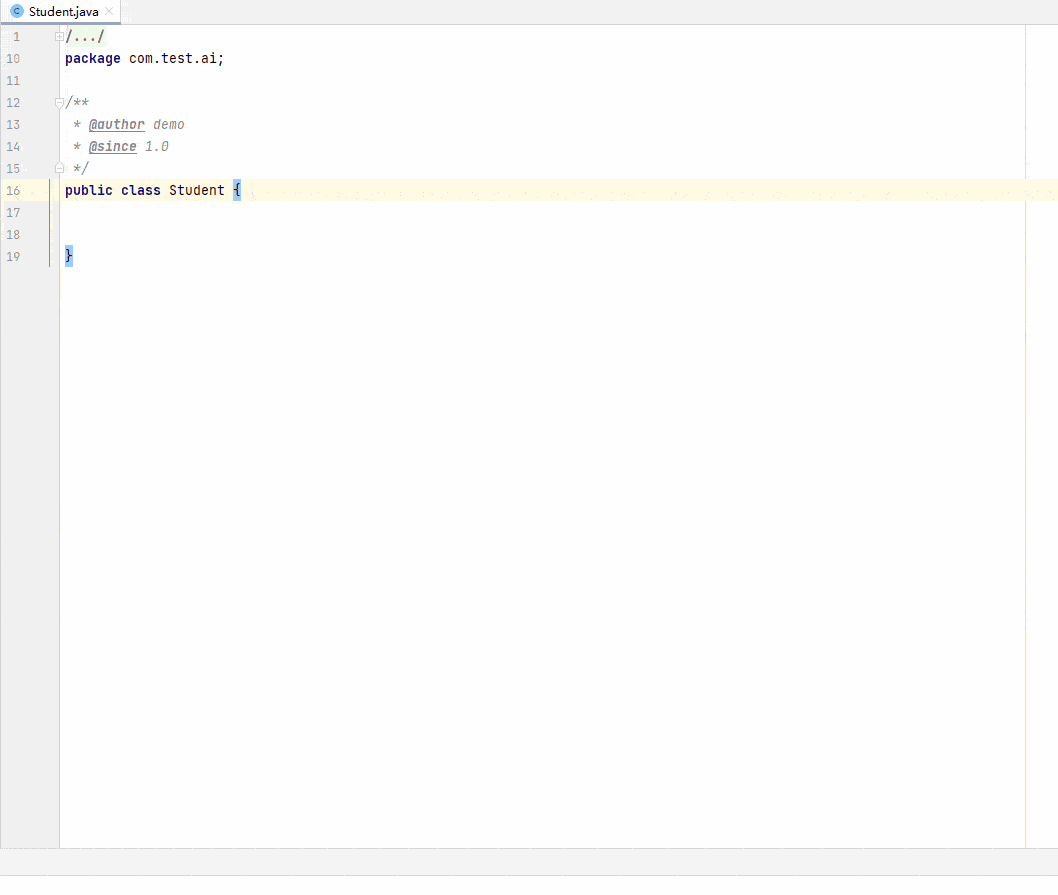This screenshot has width=1058, height=895.
Task: Click the '*/' comment end on line 15
Action: point(81,168)
